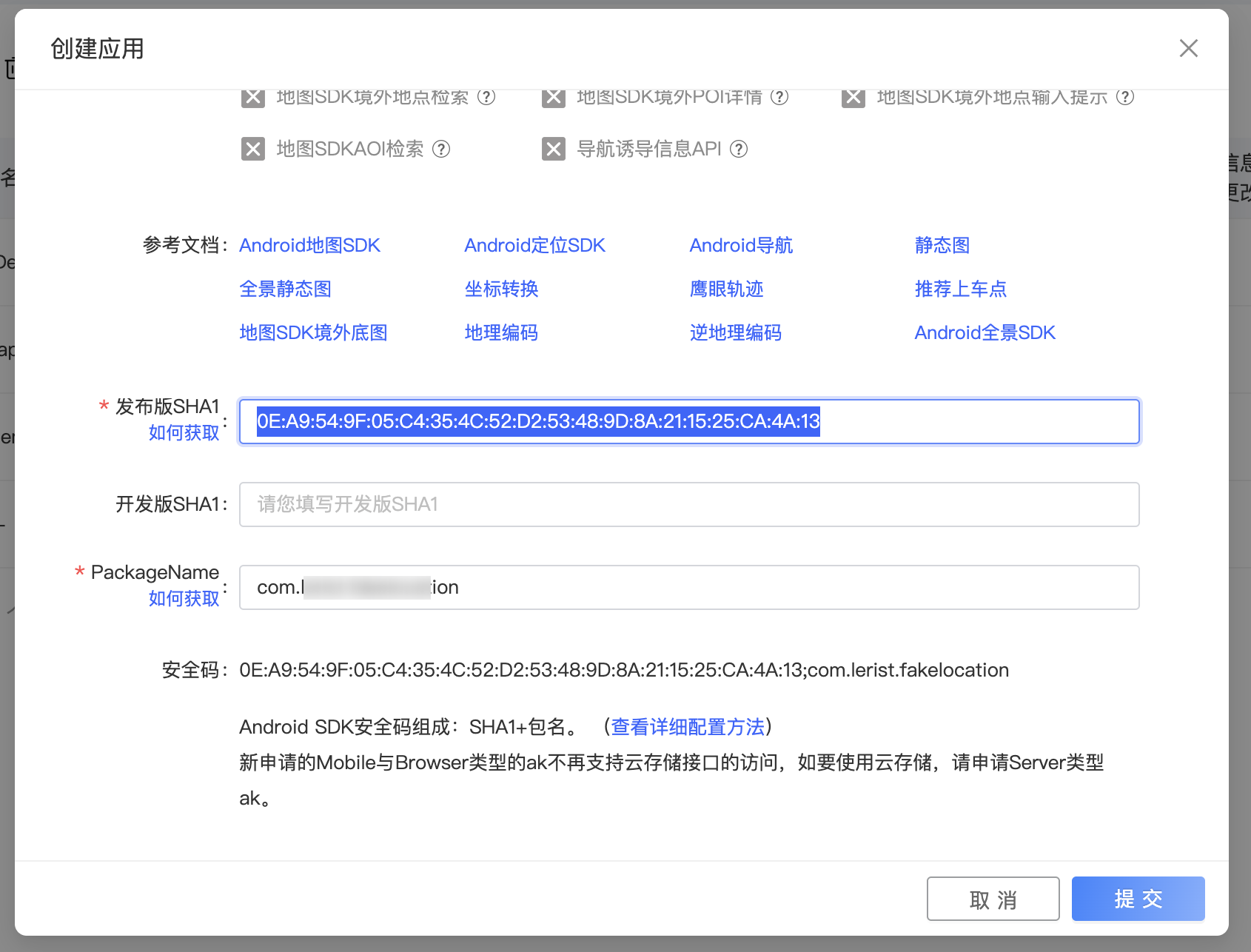Click the 创建应用 dialog title
1251x952 pixels.
pos(97,49)
